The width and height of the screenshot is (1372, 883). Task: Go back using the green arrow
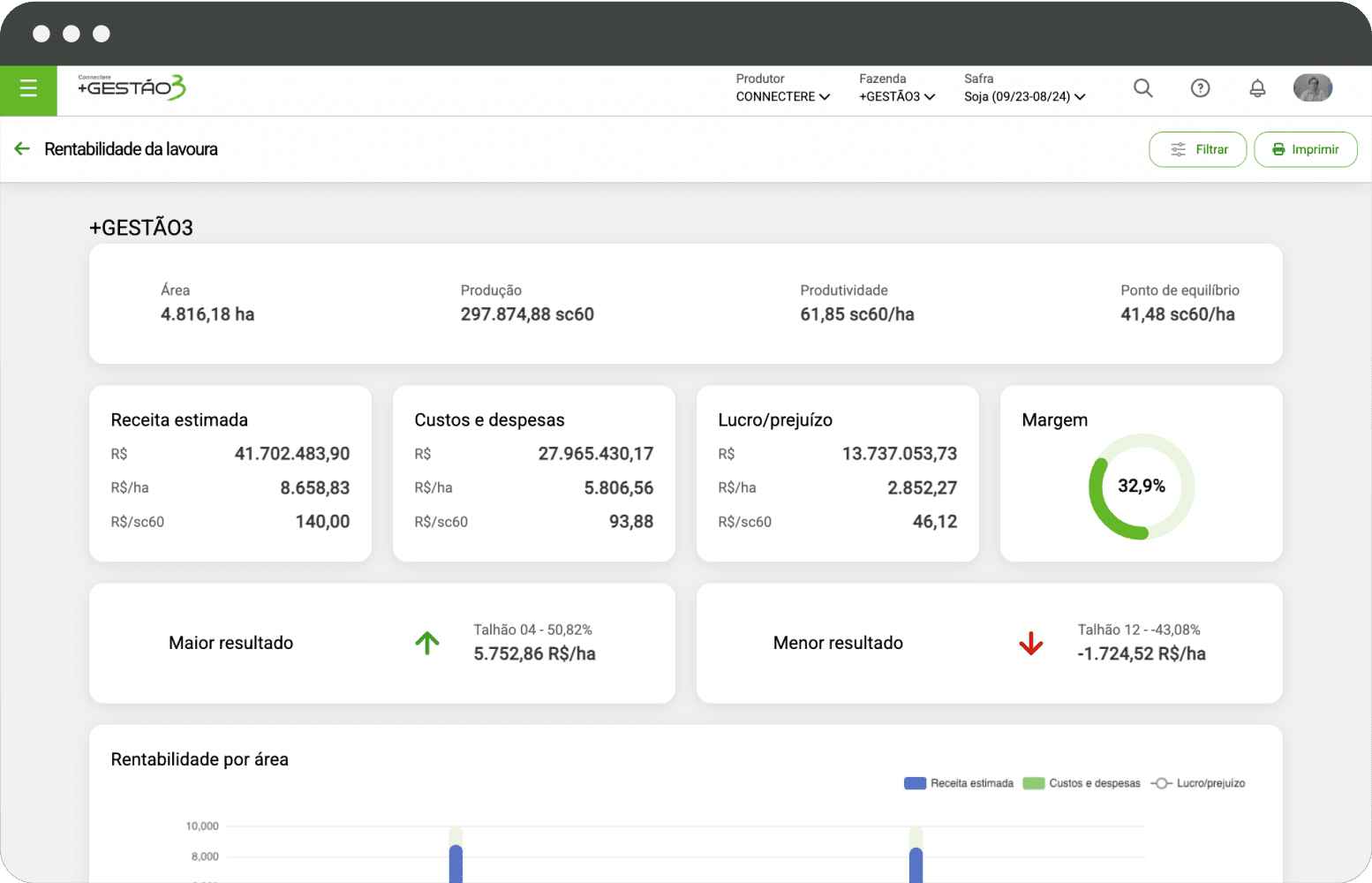(x=23, y=149)
